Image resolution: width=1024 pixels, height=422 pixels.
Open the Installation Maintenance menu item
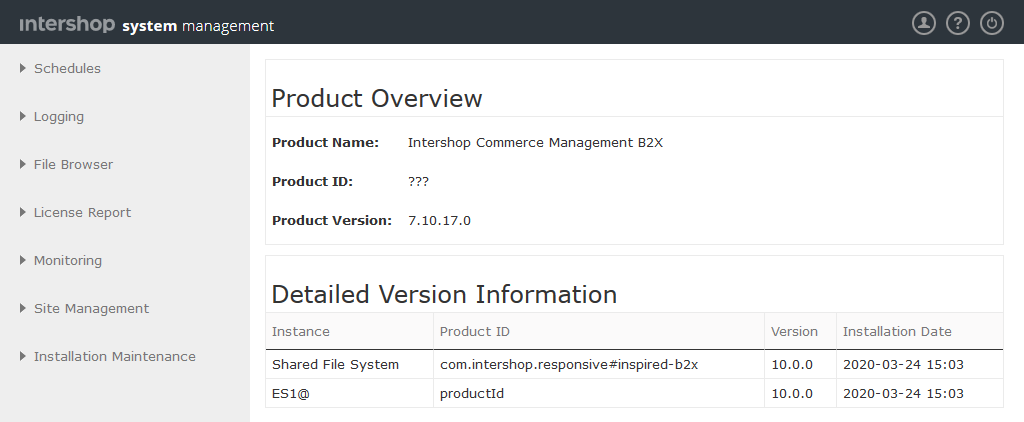pyautogui.click(x=115, y=357)
